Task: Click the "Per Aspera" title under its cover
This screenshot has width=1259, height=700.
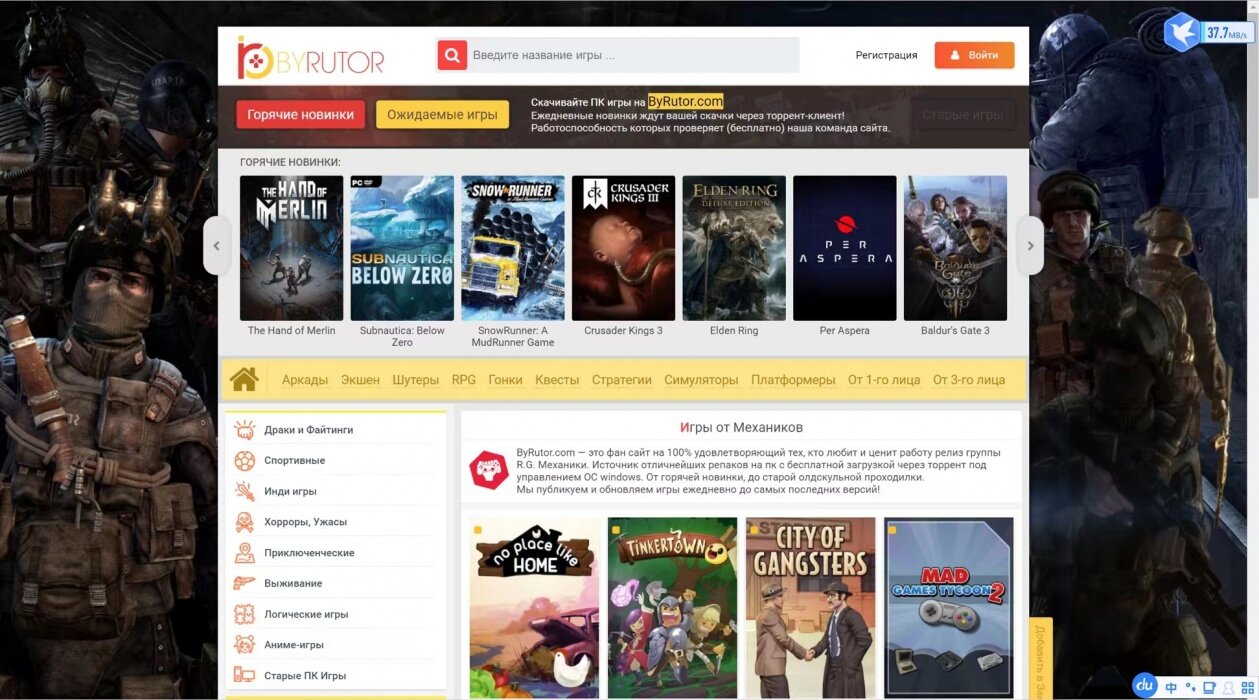Action: [845, 331]
